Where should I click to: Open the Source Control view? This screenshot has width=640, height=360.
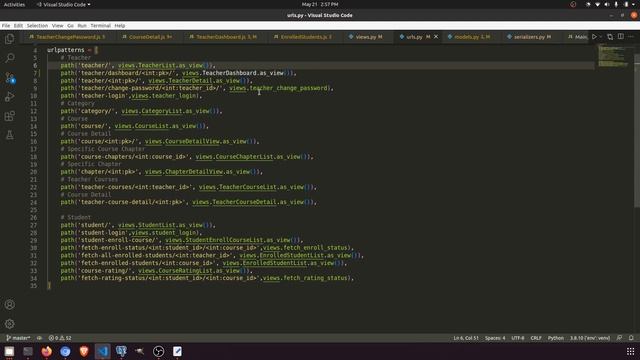9,78
